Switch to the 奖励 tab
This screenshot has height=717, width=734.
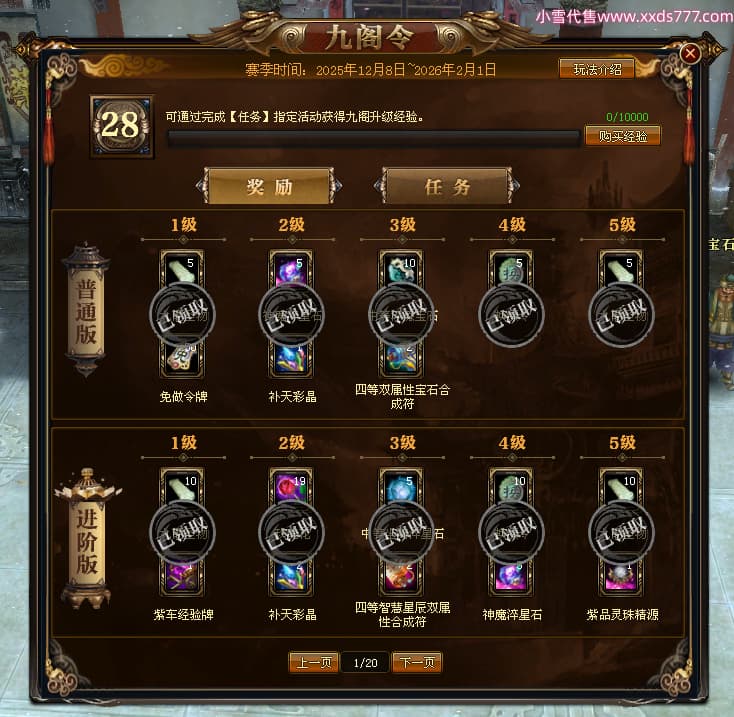[269, 187]
